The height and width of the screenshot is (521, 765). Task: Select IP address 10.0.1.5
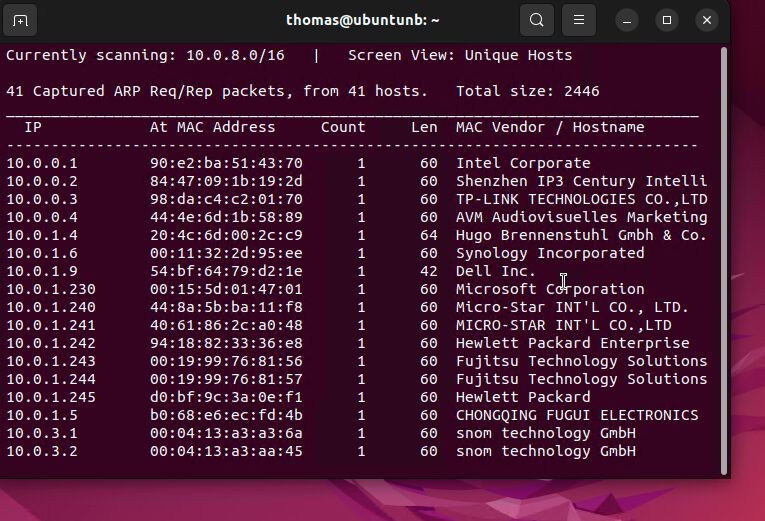click(x=41, y=415)
